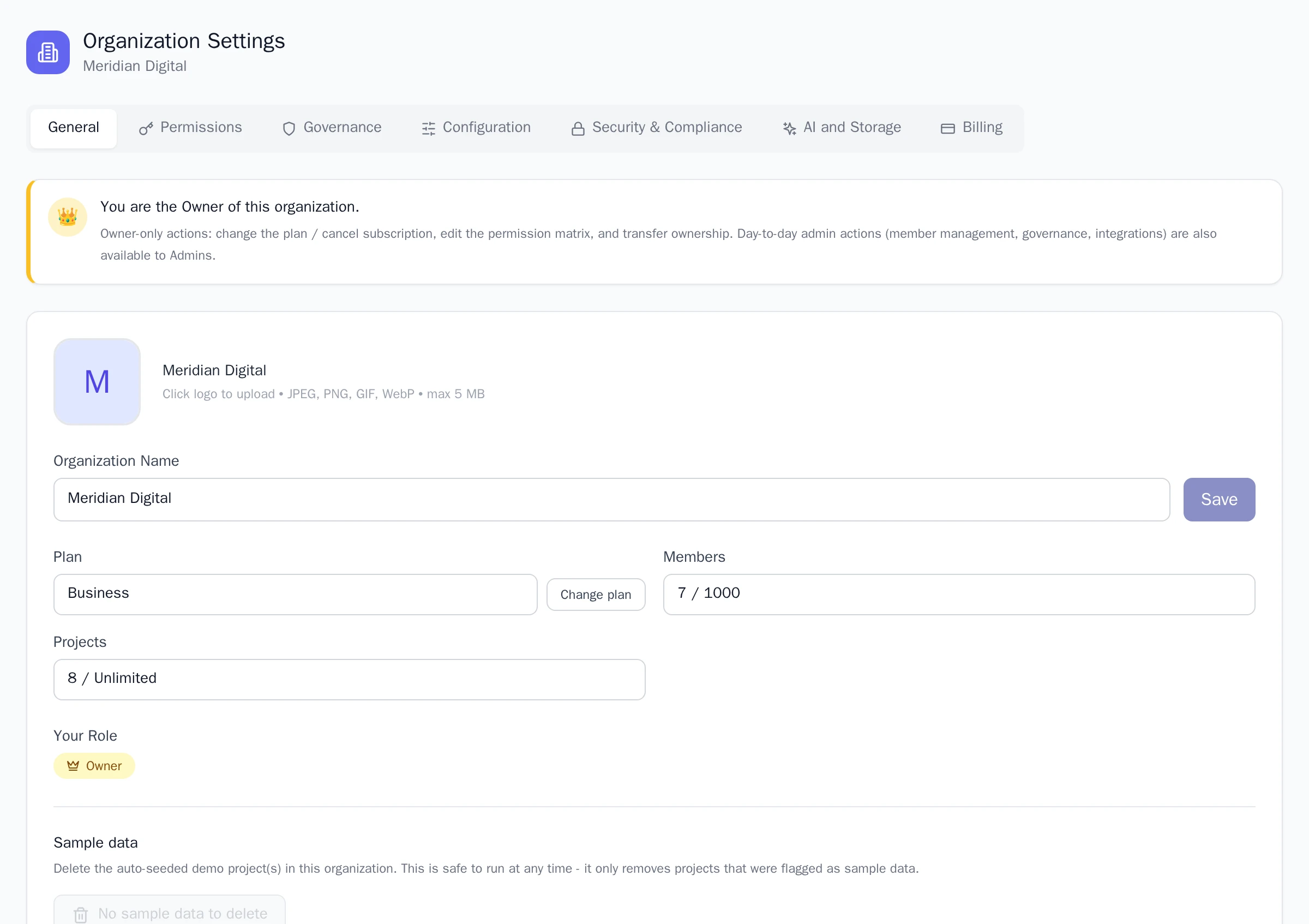Click the Plan field showing Business

[x=295, y=595]
